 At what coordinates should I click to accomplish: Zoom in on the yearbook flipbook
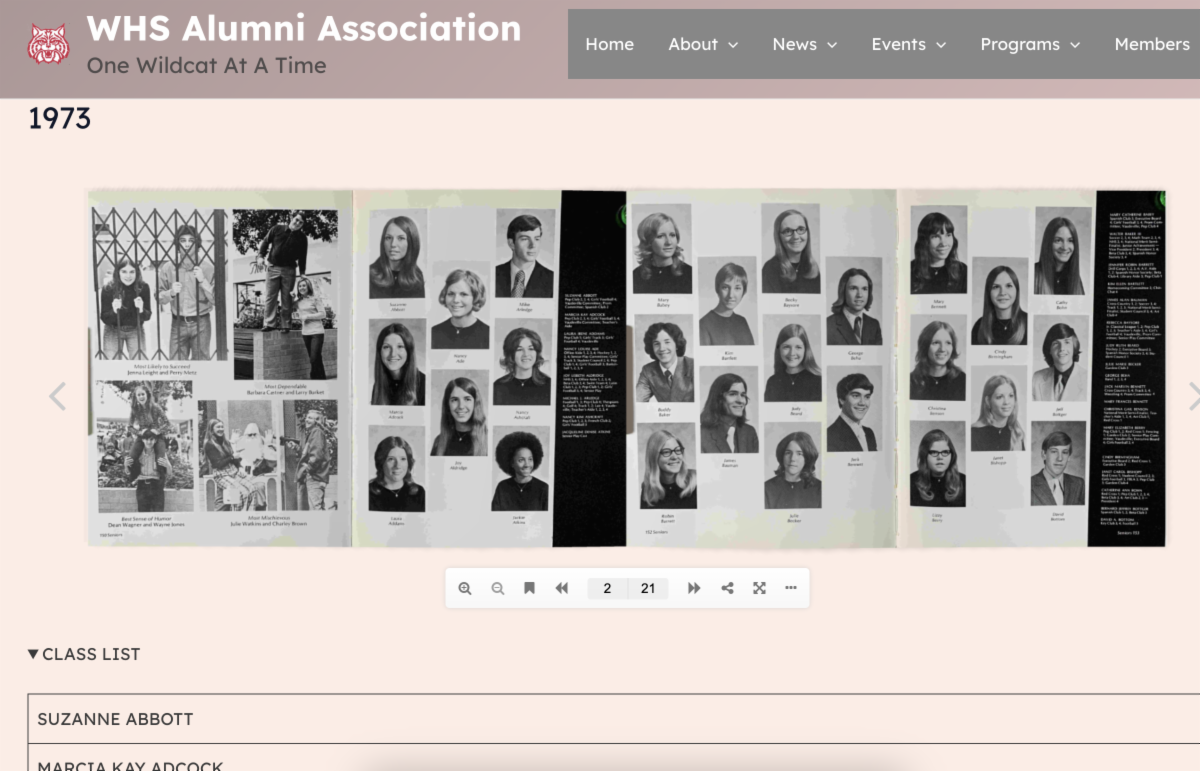465,588
